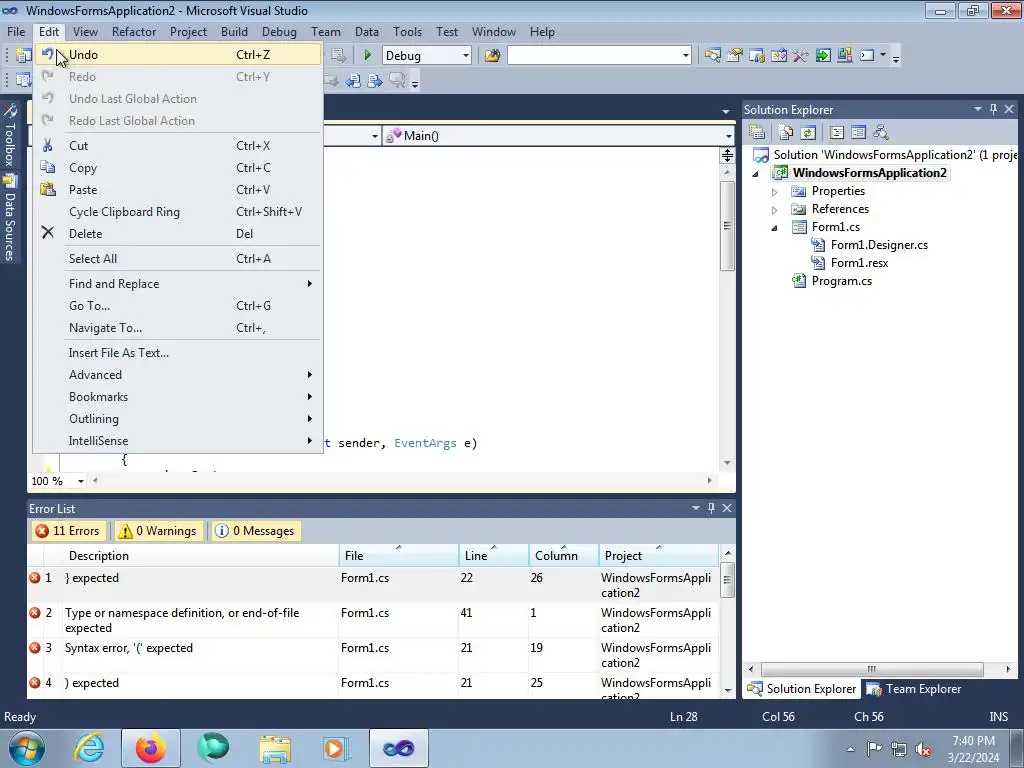
Task: Choose Paste in the Edit menu
Action: click(178, 190)
